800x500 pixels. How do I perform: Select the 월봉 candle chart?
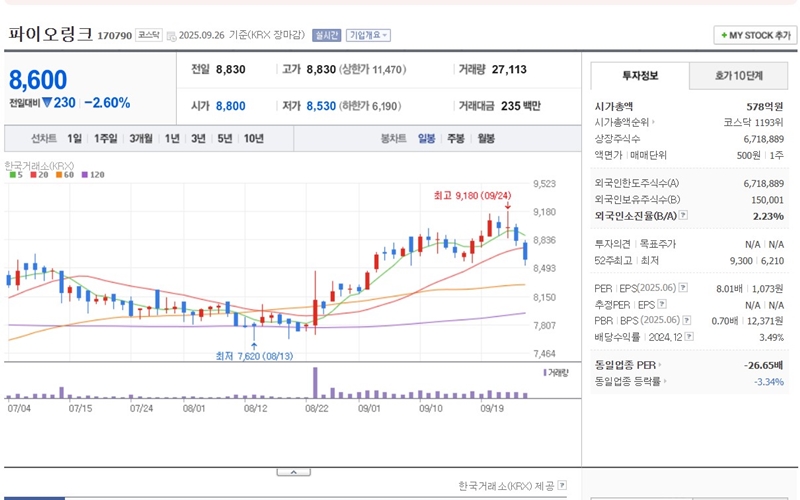point(486,139)
